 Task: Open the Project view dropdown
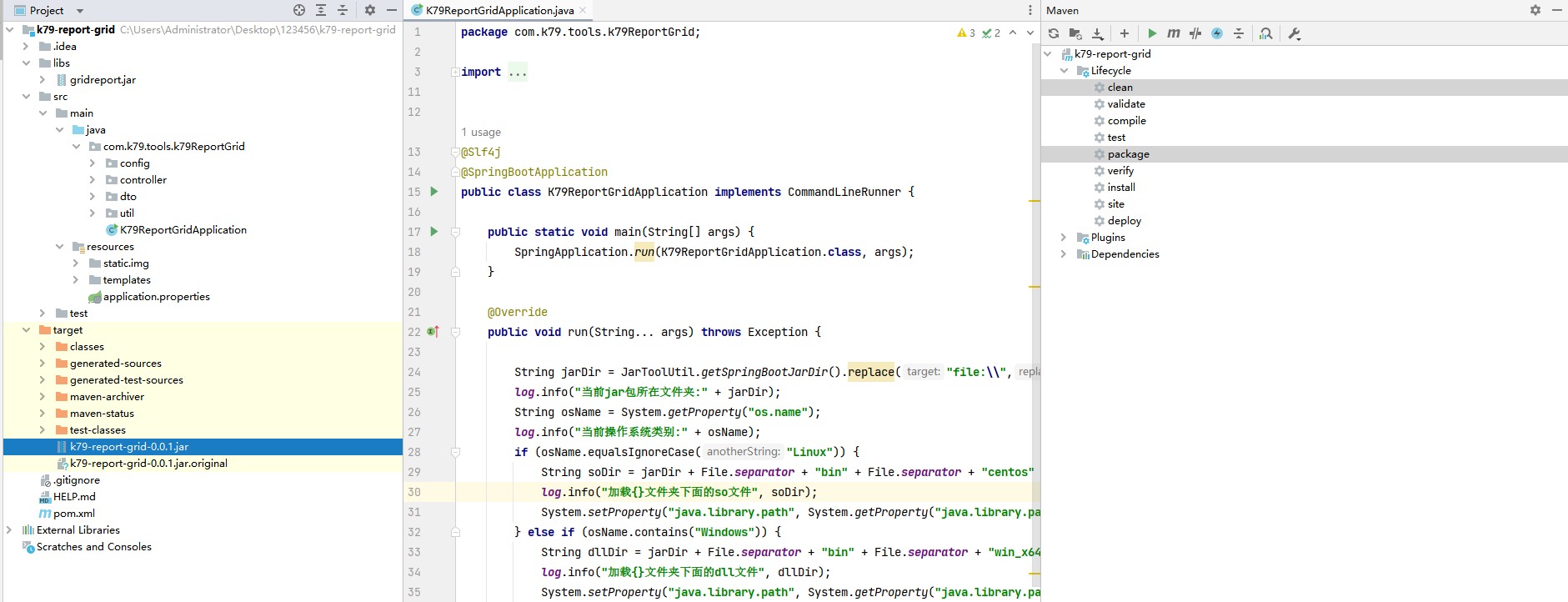[x=80, y=11]
